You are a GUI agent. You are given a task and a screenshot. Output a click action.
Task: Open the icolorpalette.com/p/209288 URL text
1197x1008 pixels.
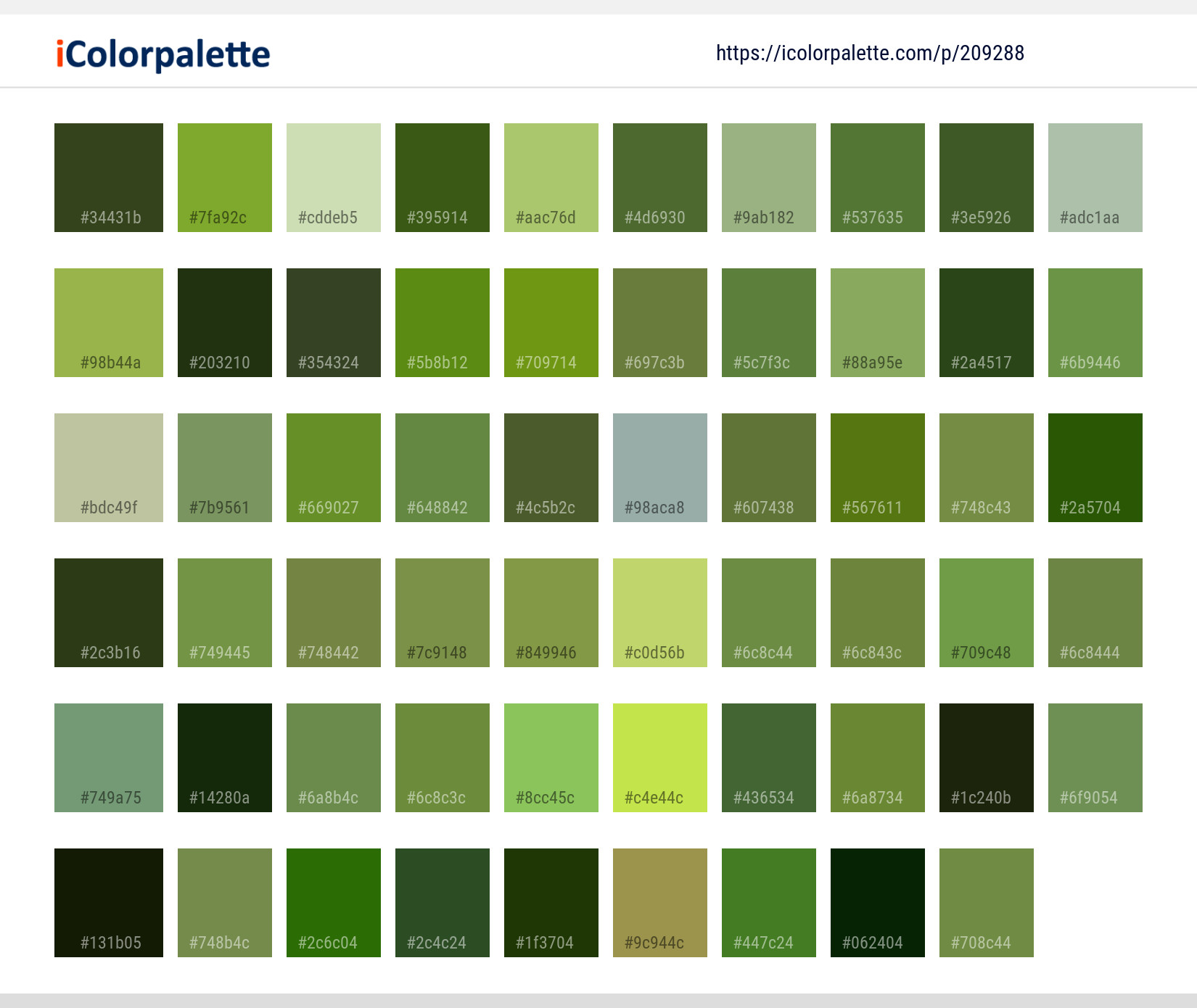tap(870, 53)
